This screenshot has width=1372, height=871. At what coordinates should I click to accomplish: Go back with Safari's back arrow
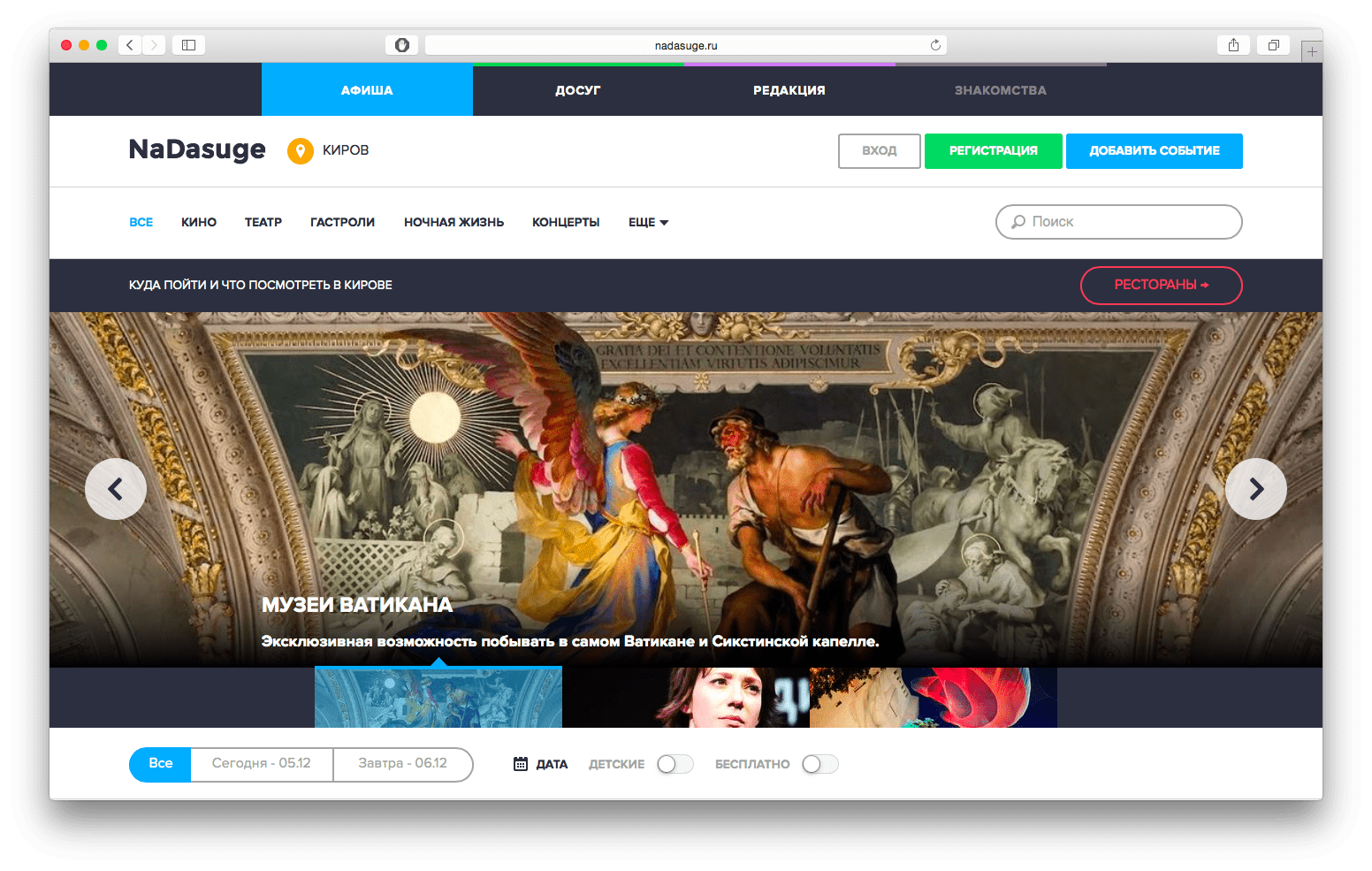[130, 45]
